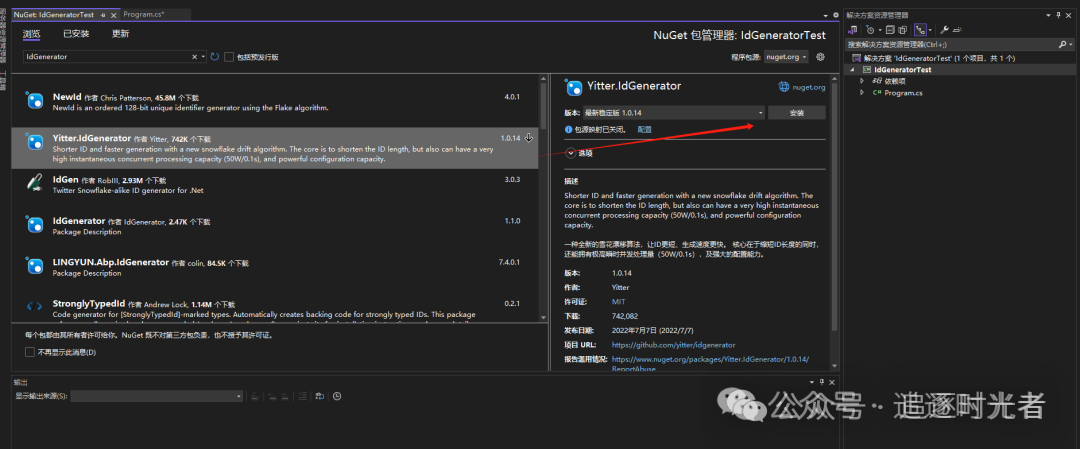Open search history dropdown in NuGet search box
1080x449 pixels.
coord(204,57)
